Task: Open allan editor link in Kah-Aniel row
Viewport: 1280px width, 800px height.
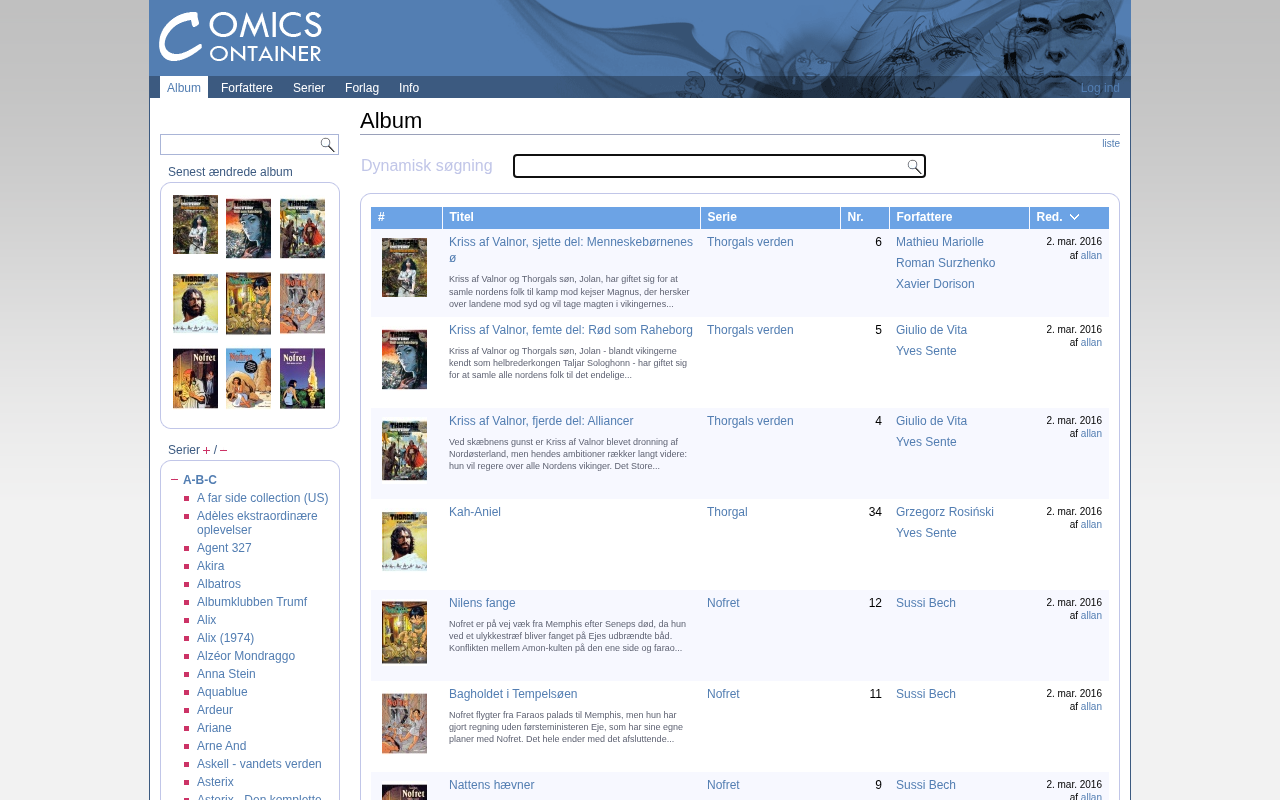Action: click(x=1091, y=525)
